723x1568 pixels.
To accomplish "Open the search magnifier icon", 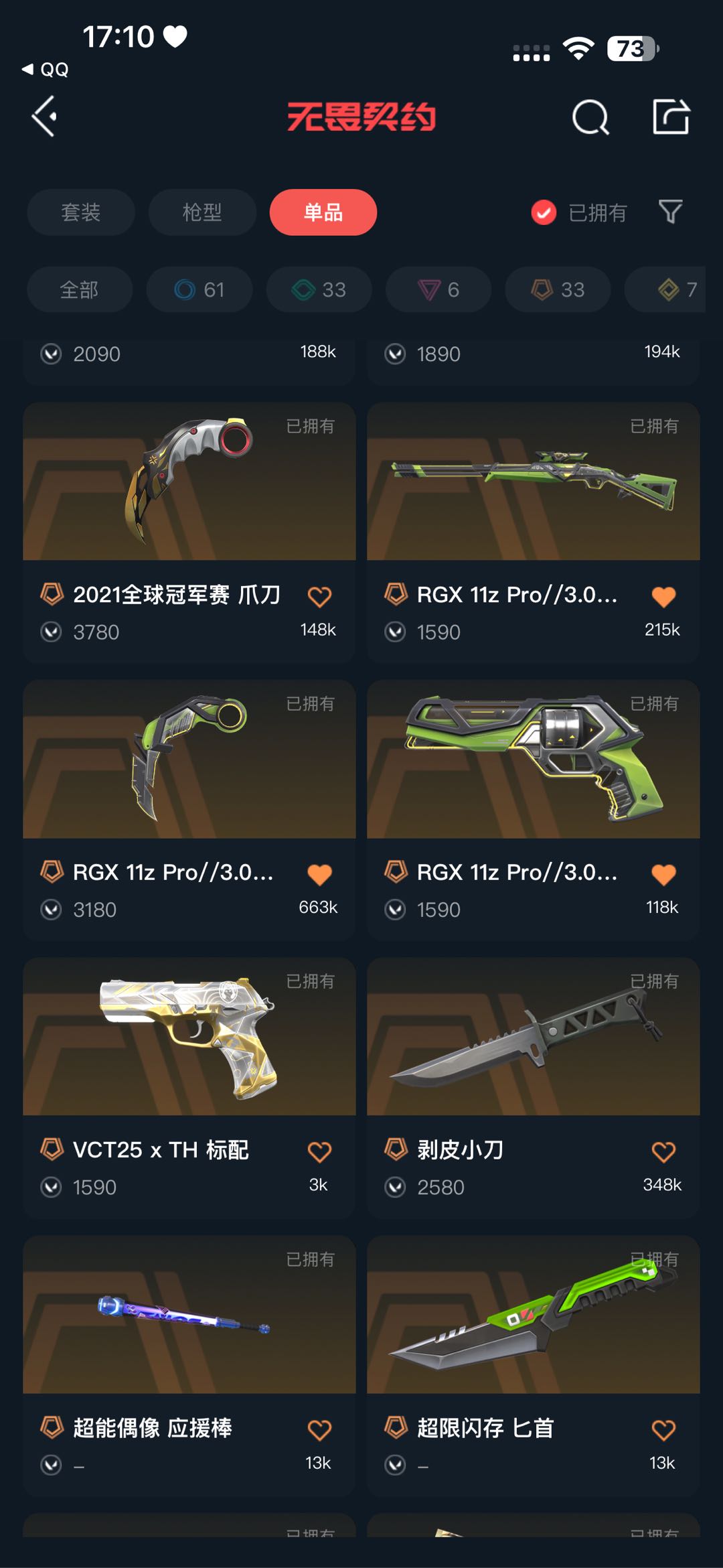I will (x=590, y=118).
